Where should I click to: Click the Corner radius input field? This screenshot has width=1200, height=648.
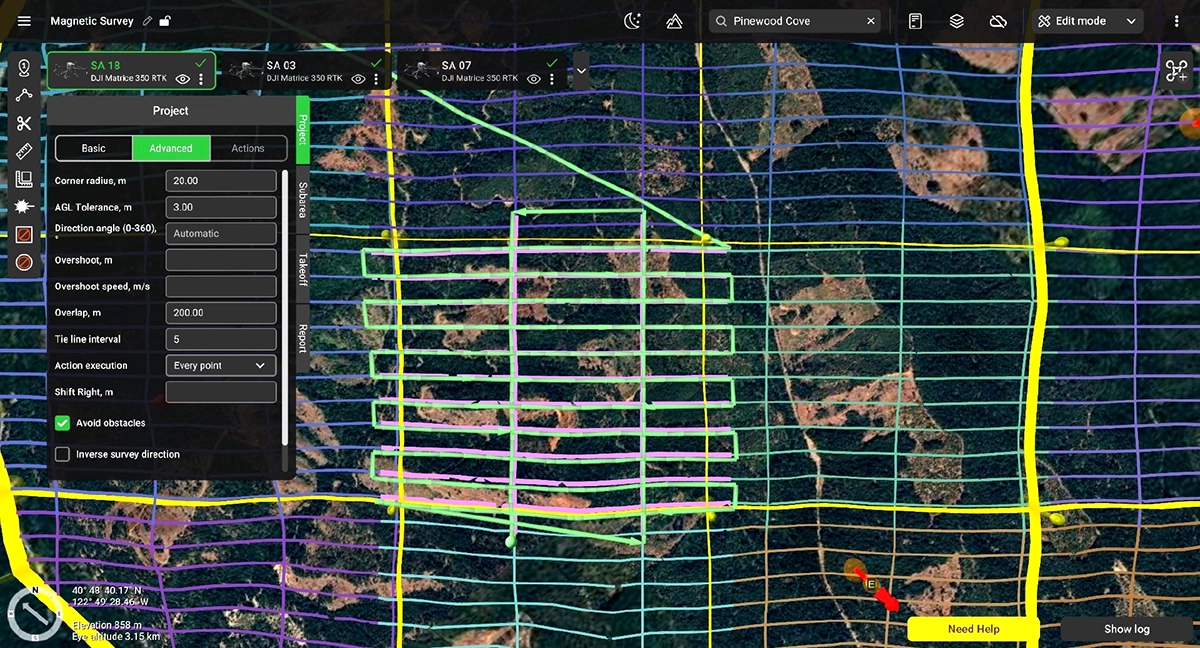[x=220, y=181]
